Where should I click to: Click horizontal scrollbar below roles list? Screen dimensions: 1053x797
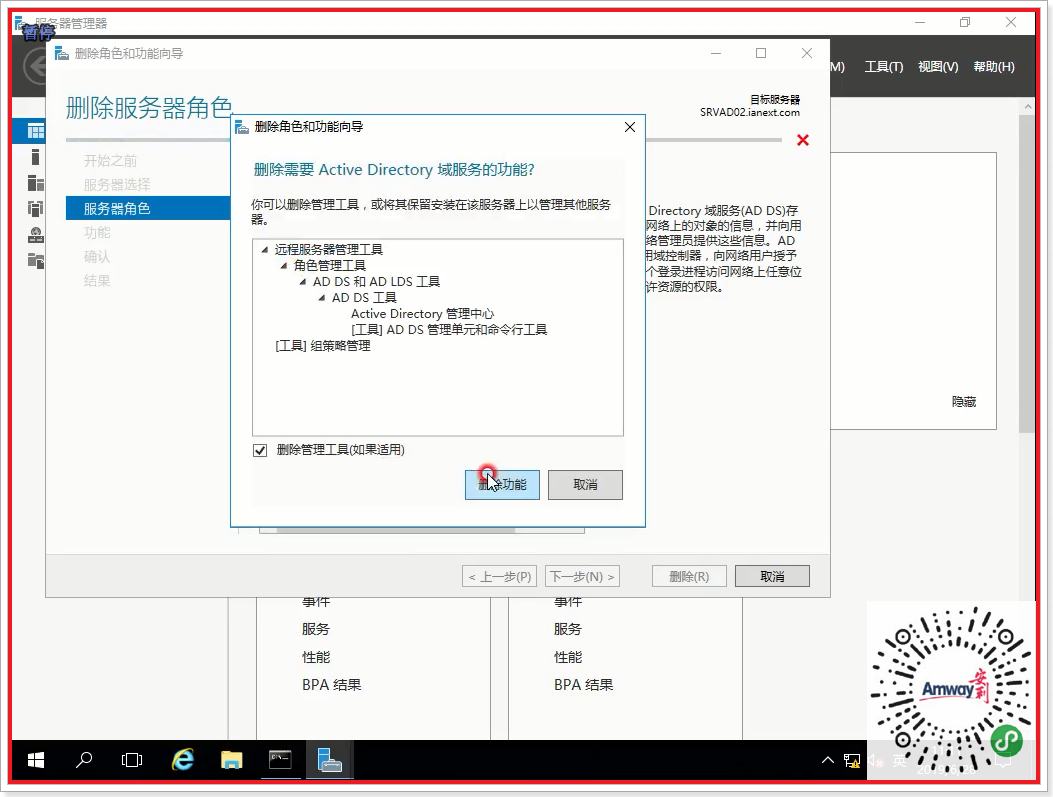(x=396, y=530)
